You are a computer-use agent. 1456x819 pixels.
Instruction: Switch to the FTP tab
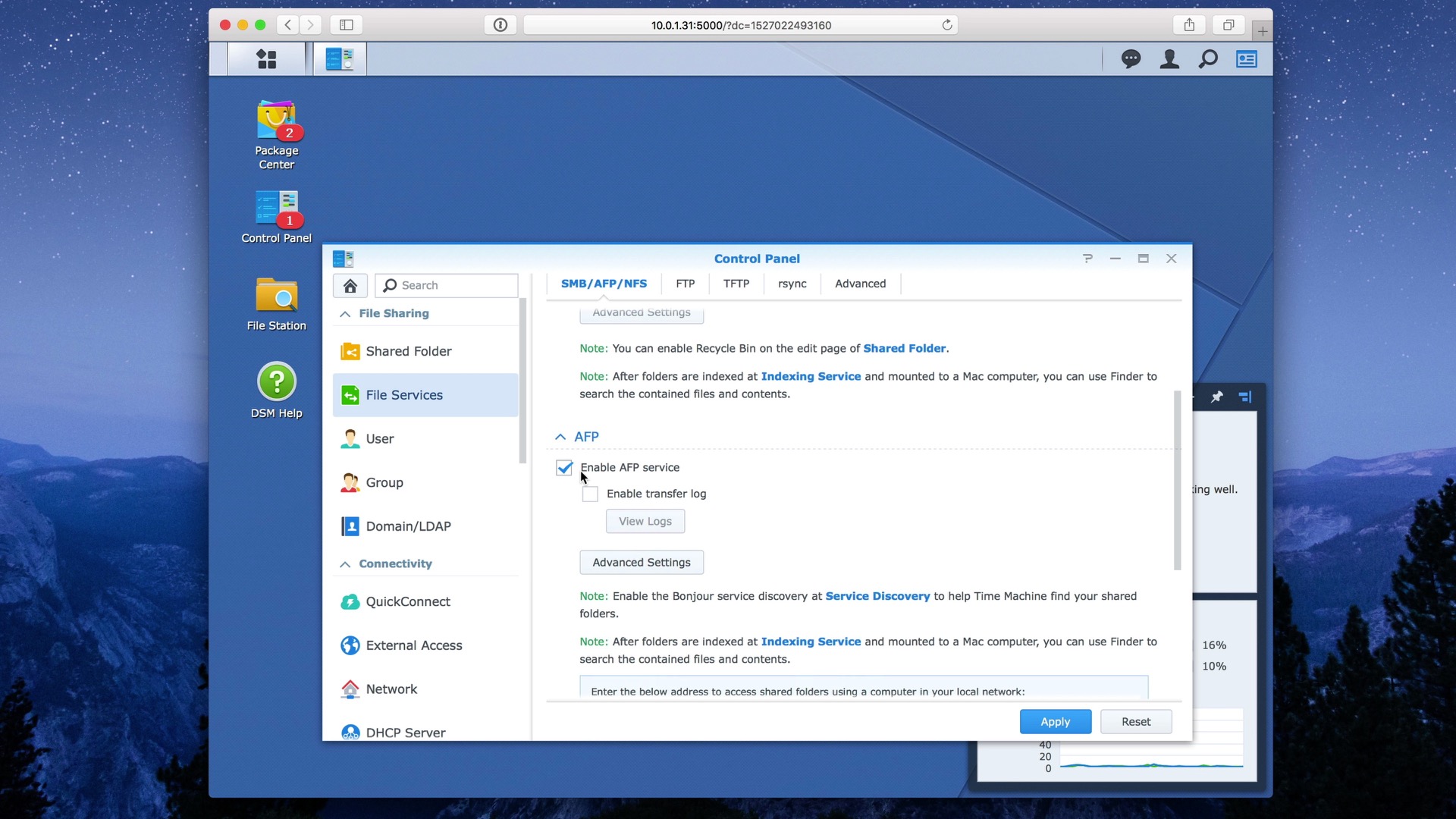click(685, 284)
